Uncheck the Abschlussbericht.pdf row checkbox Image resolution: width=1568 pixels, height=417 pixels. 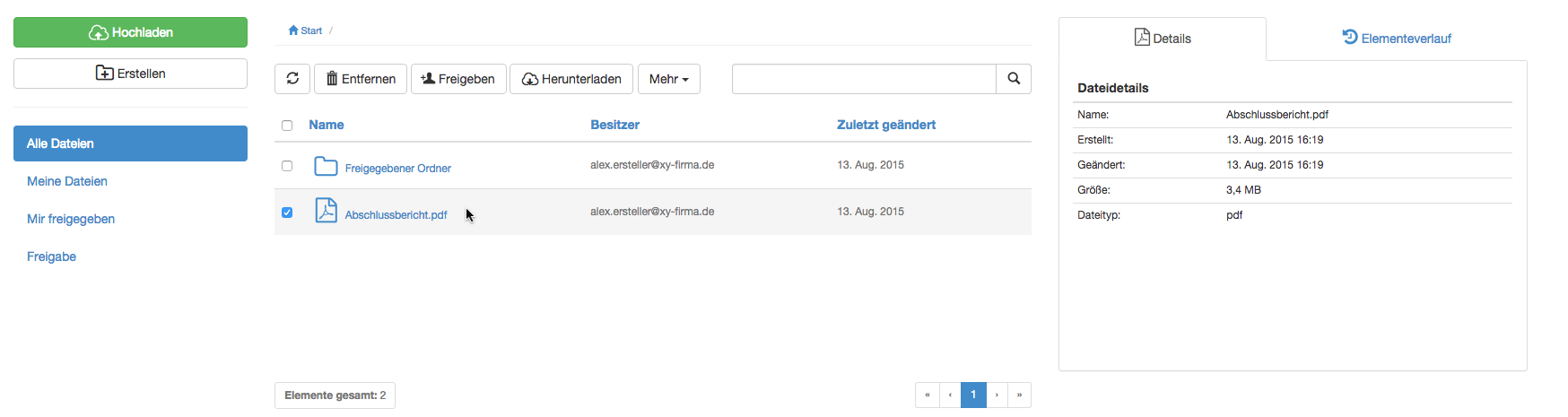pos(287,213)
